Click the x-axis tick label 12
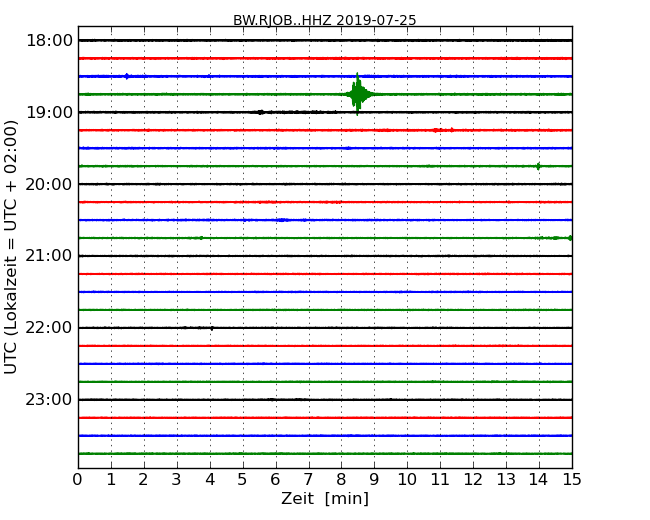Screen dimensions: 650x520 [x=473, y=479]
